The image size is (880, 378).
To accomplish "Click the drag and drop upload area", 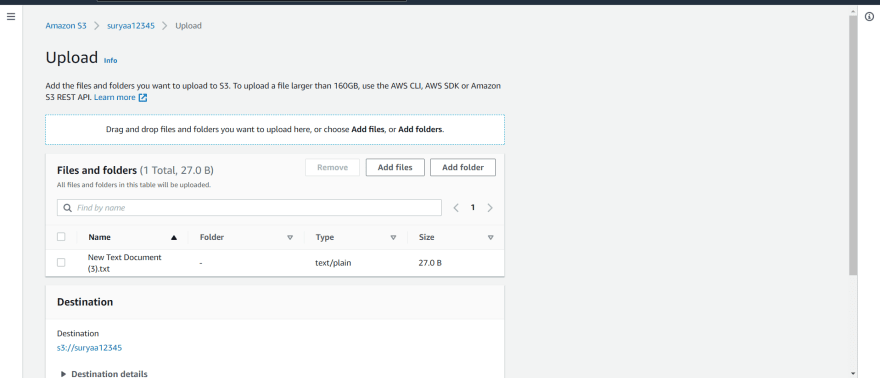I will (x=275, y=130).
